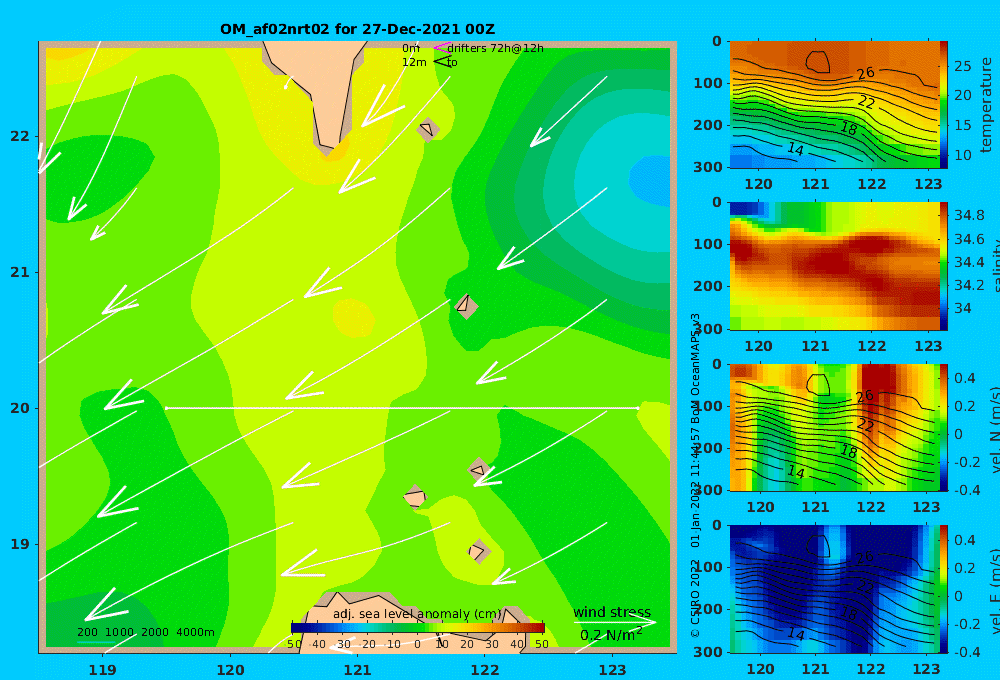Click longitude label 119 on main map
1000x680 pixels.
click(103, 669)
